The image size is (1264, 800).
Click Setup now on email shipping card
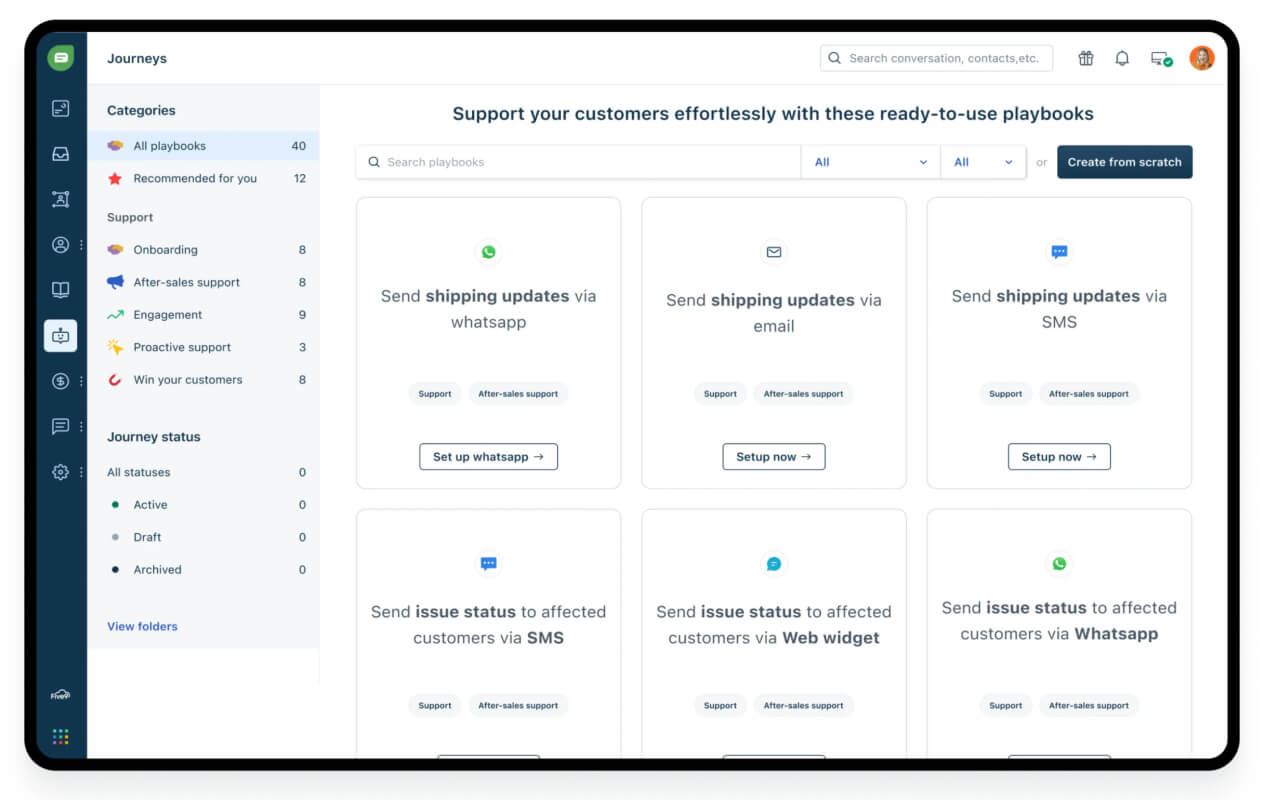click(774, 457)
